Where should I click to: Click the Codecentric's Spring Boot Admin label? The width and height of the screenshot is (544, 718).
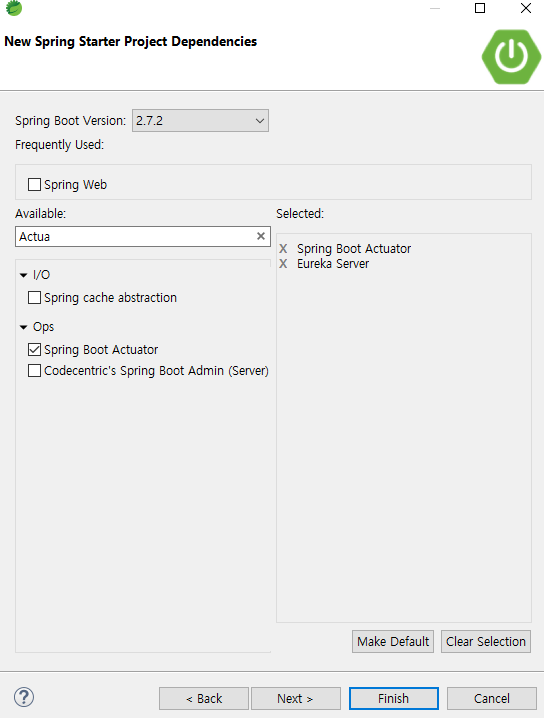pos(156,370)
